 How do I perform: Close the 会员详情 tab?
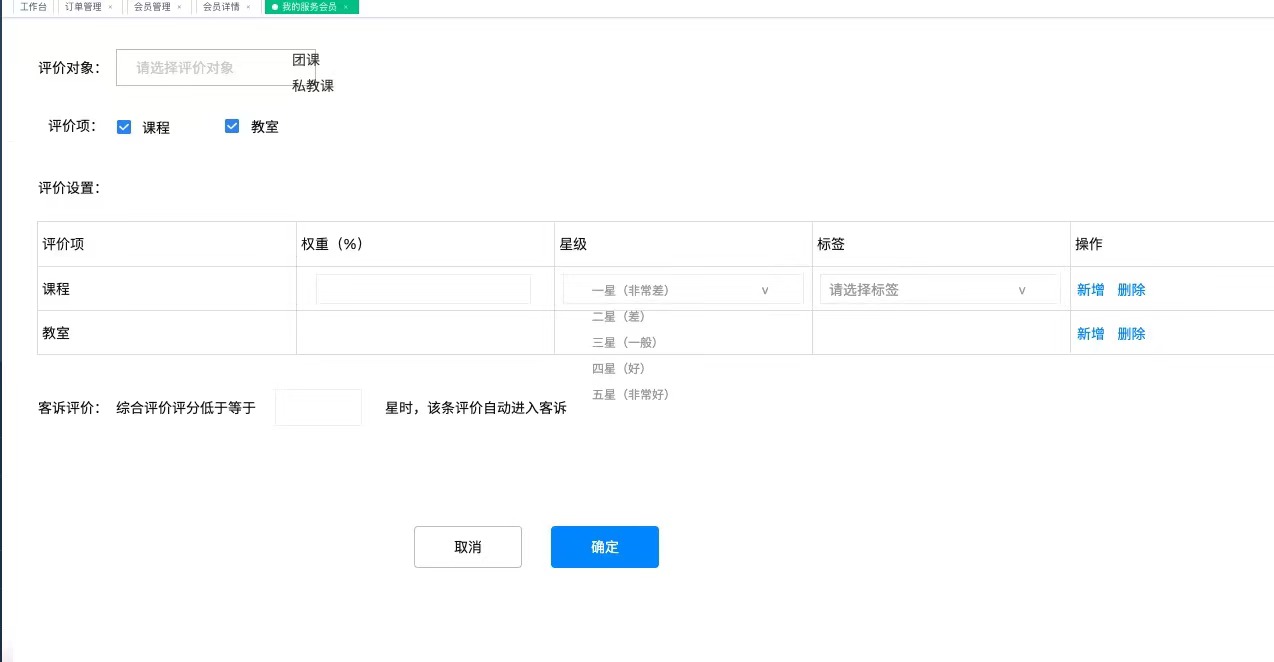(x=248, y=7)
